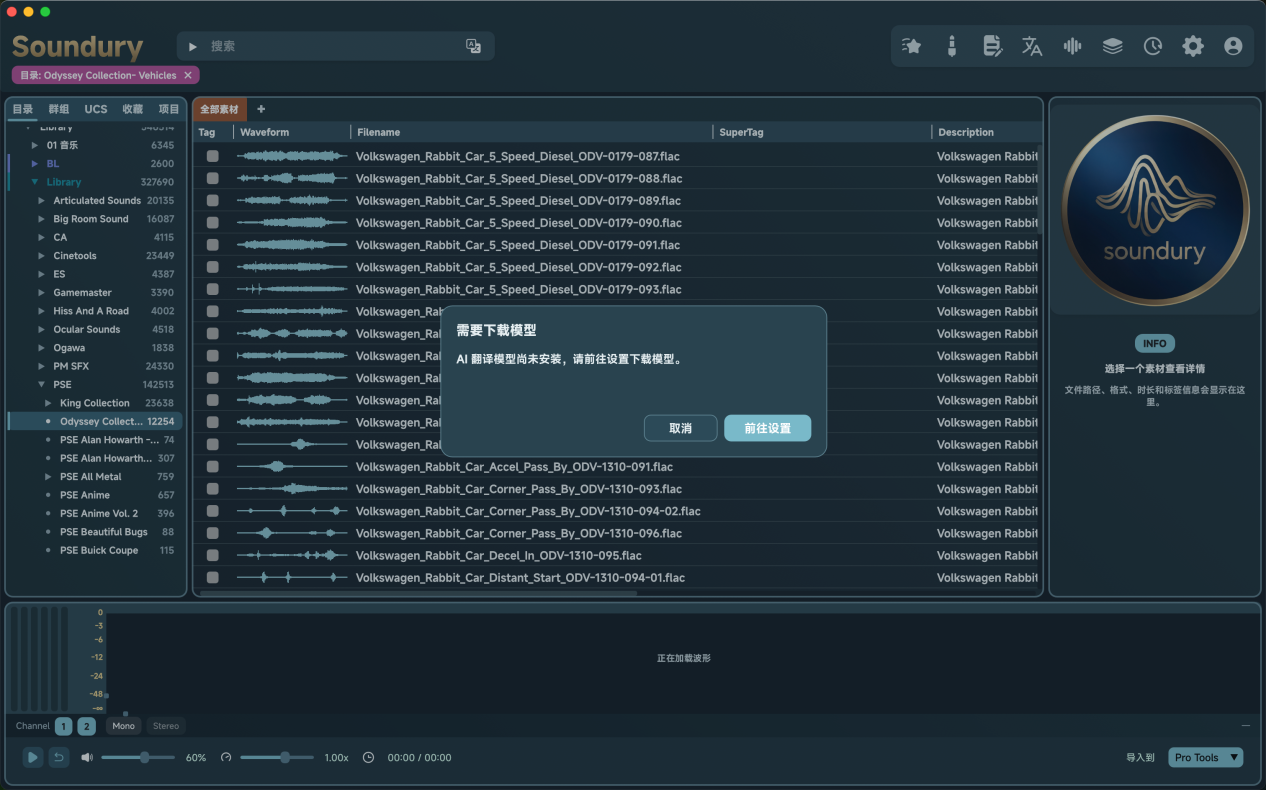Tick checkbox for Accel_Pass_By_ODV-1310-091.flac
The image size is (1266, 790).
212,467
